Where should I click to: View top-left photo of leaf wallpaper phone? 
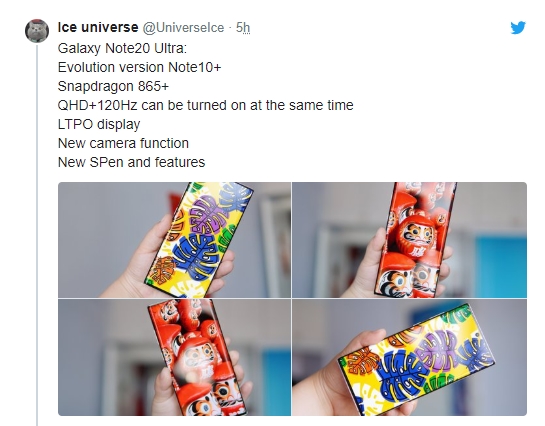click(174, 240)
